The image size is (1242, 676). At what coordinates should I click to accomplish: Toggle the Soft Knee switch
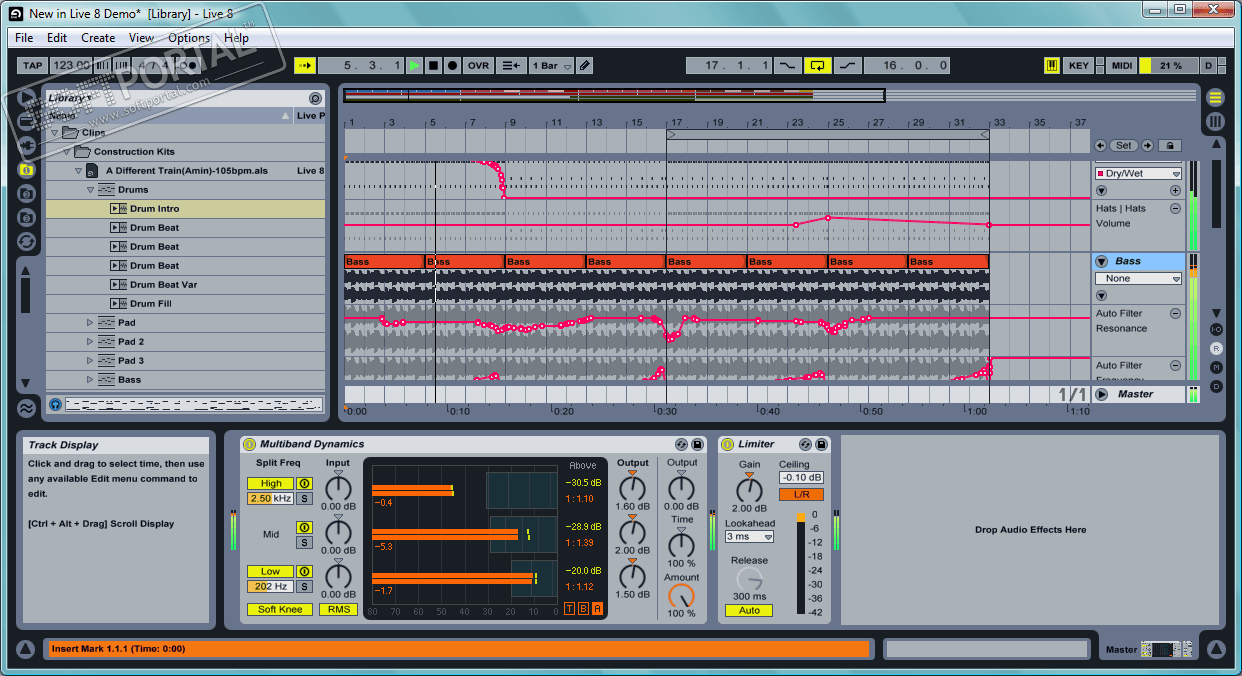tap(279, 609)
